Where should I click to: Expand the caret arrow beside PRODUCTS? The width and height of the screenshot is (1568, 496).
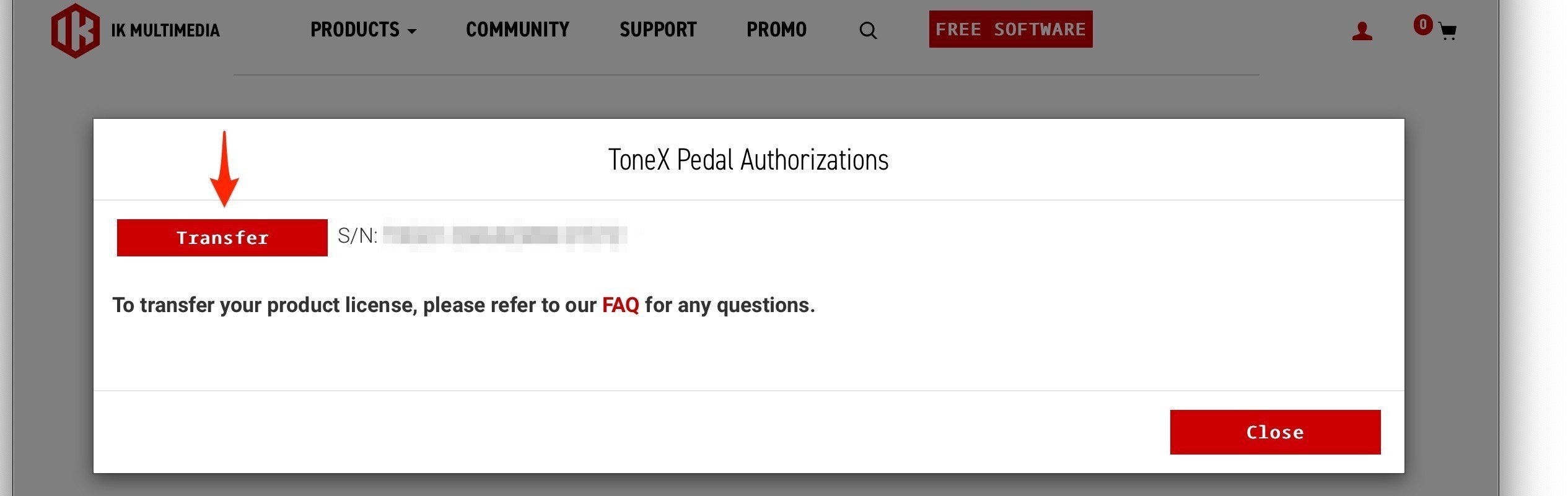412,31
